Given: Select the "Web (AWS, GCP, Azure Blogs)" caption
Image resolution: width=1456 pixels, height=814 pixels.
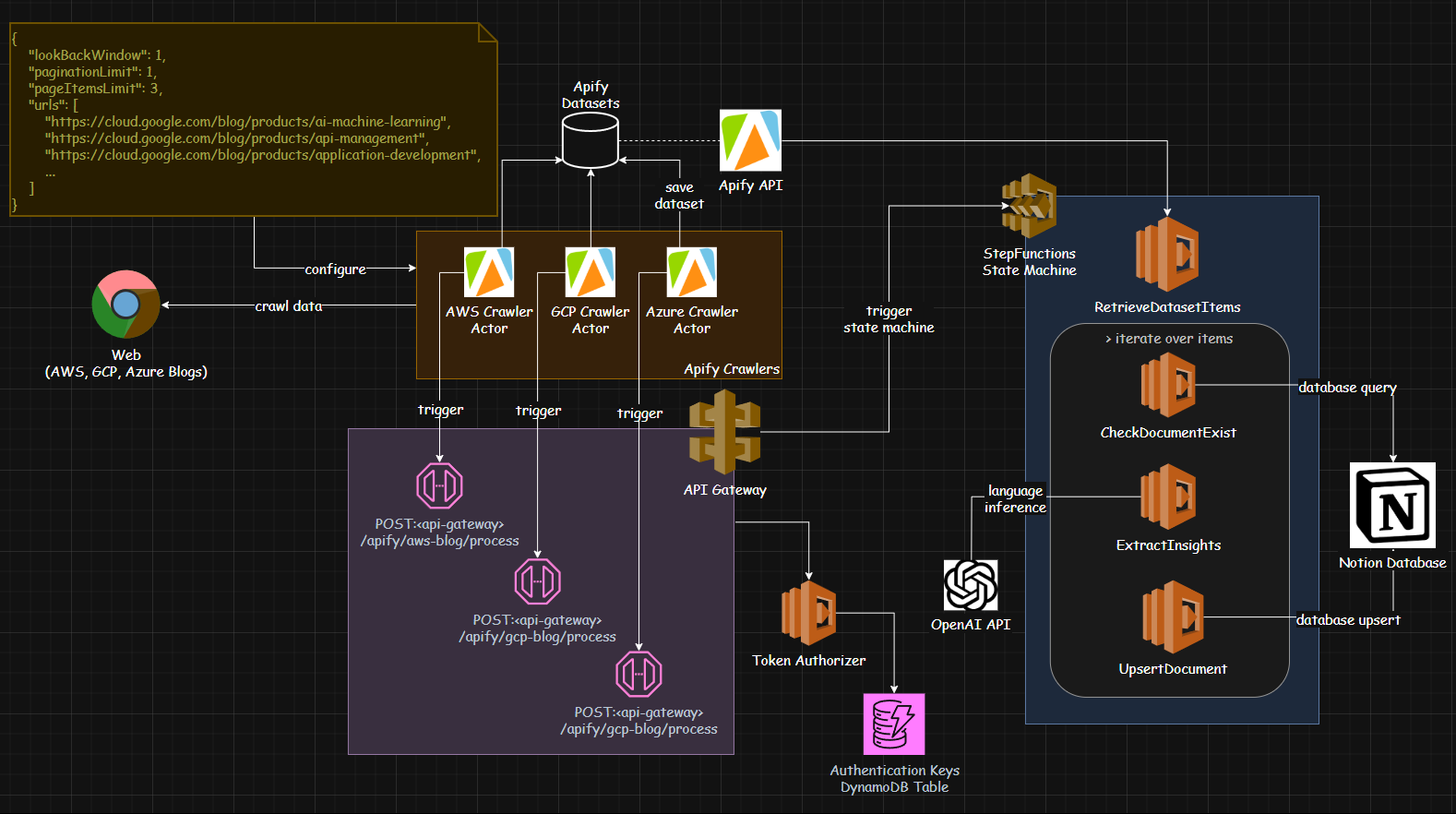Looking at the screenshot, I should coord(126,364).
